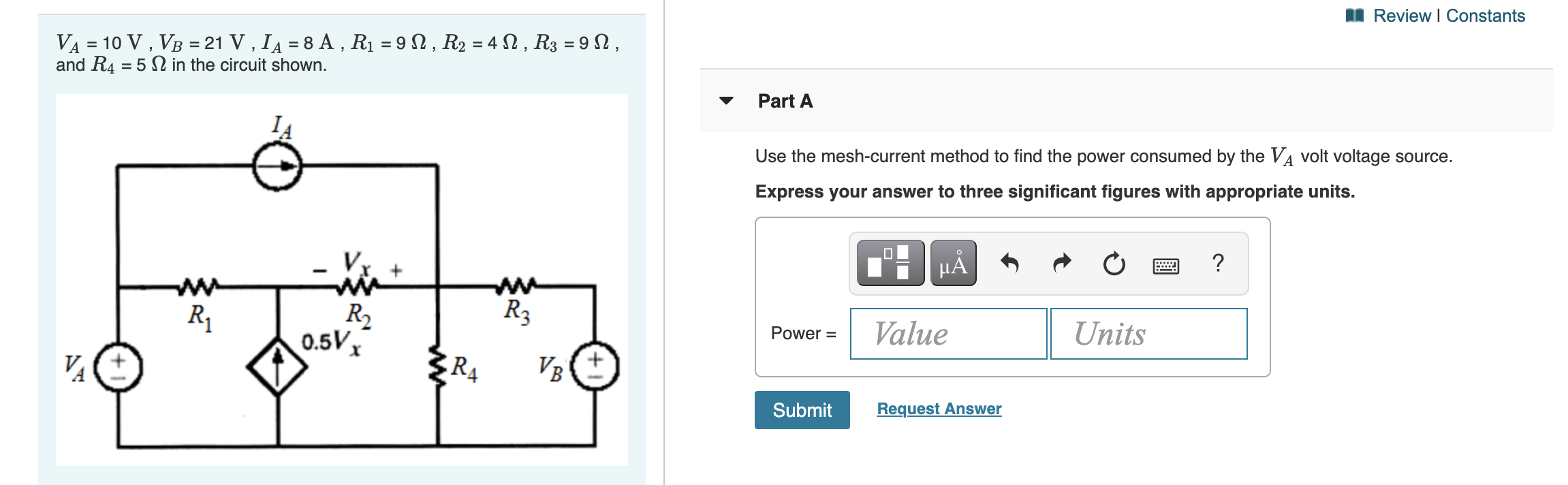
Task: Click inside the Value field
Action: [x=948, y=334]
